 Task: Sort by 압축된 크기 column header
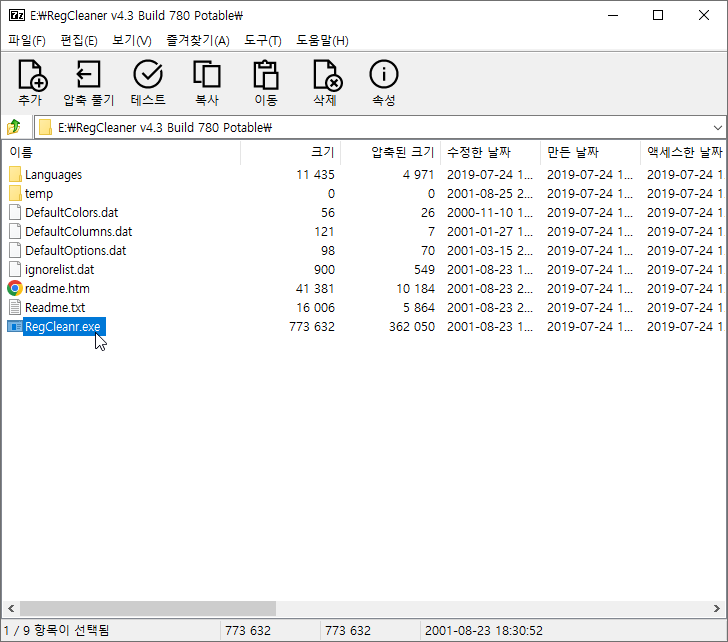click(390, 152)
